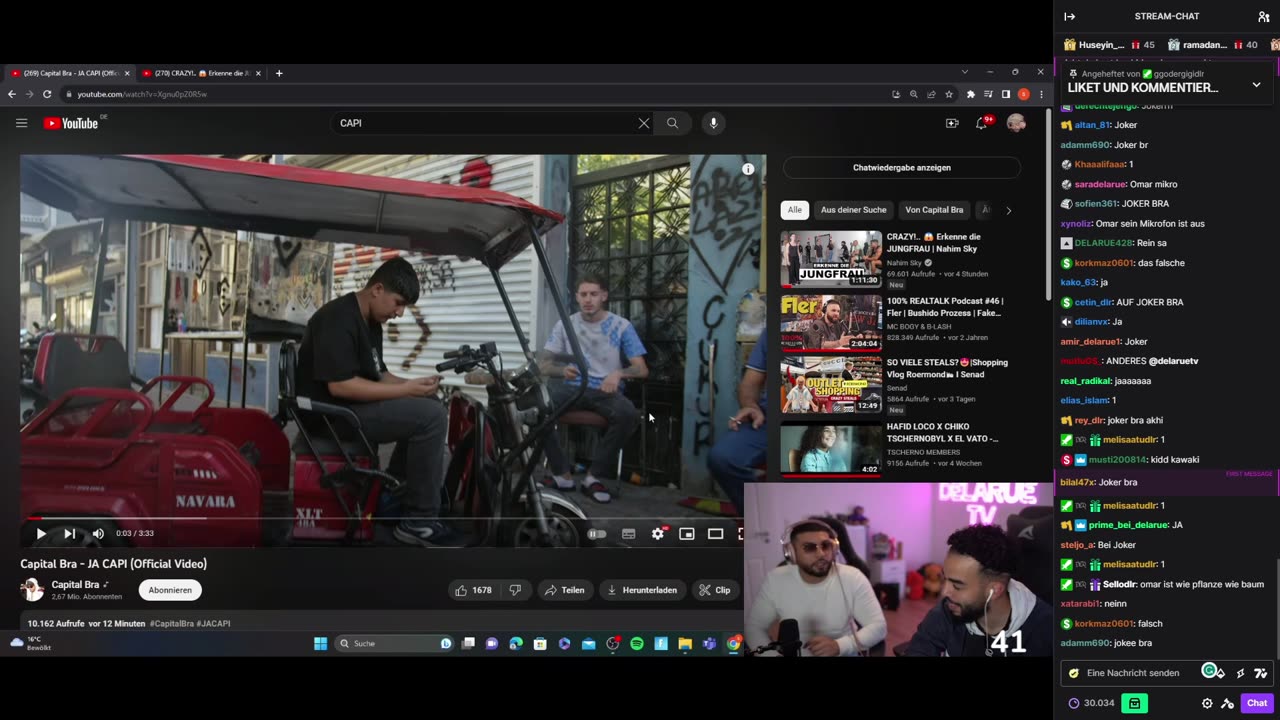The height and width of the screenshot is (720, 1280).
Task: Play the Capital Bra video
Action: tap(41, 534)
